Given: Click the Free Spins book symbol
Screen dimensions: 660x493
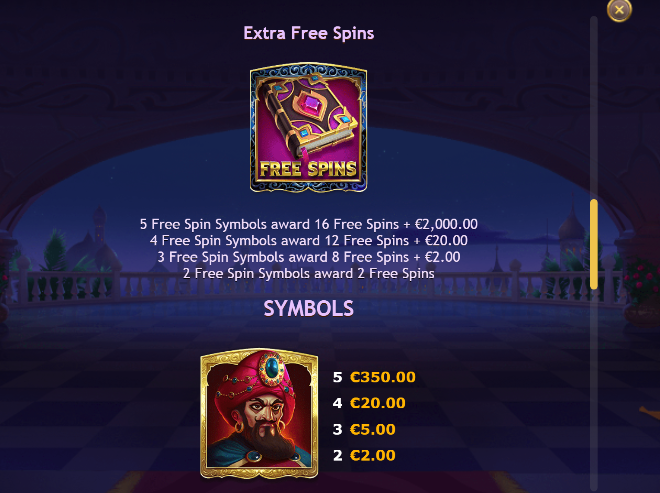Looking at the screenshot, I should tap(308, 128).
